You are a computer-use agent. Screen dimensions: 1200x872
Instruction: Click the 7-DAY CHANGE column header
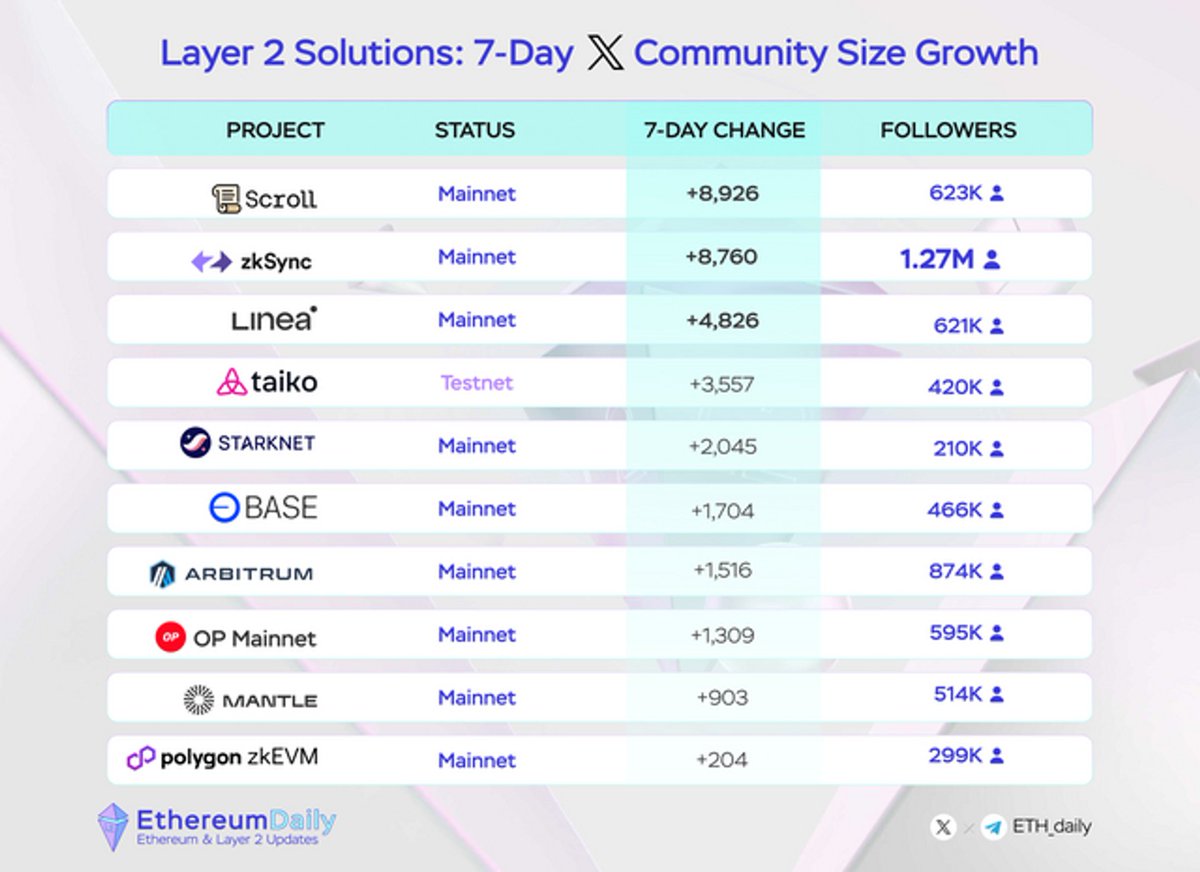724,130
